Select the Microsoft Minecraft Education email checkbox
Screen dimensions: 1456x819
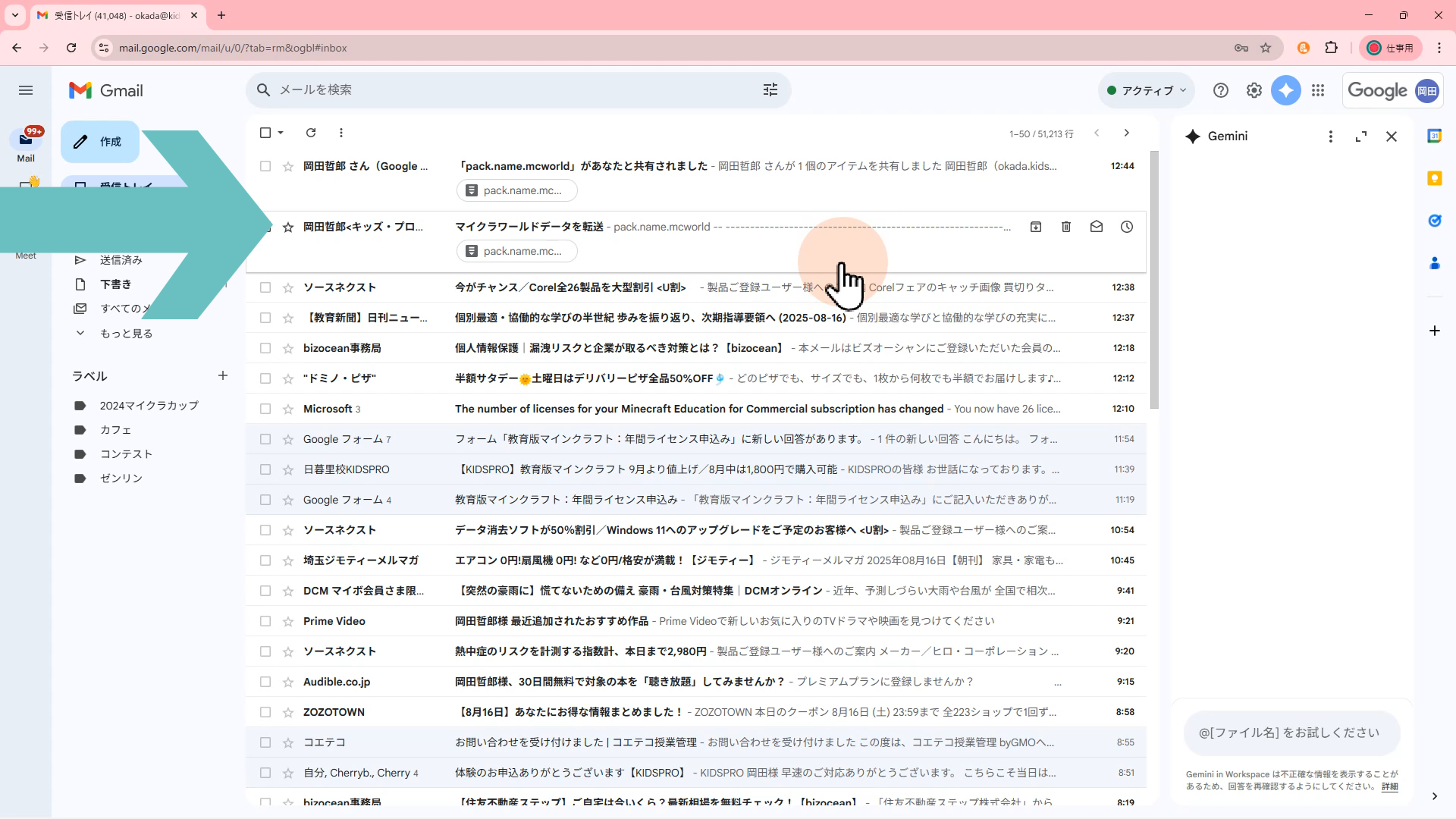pos(265,409)
